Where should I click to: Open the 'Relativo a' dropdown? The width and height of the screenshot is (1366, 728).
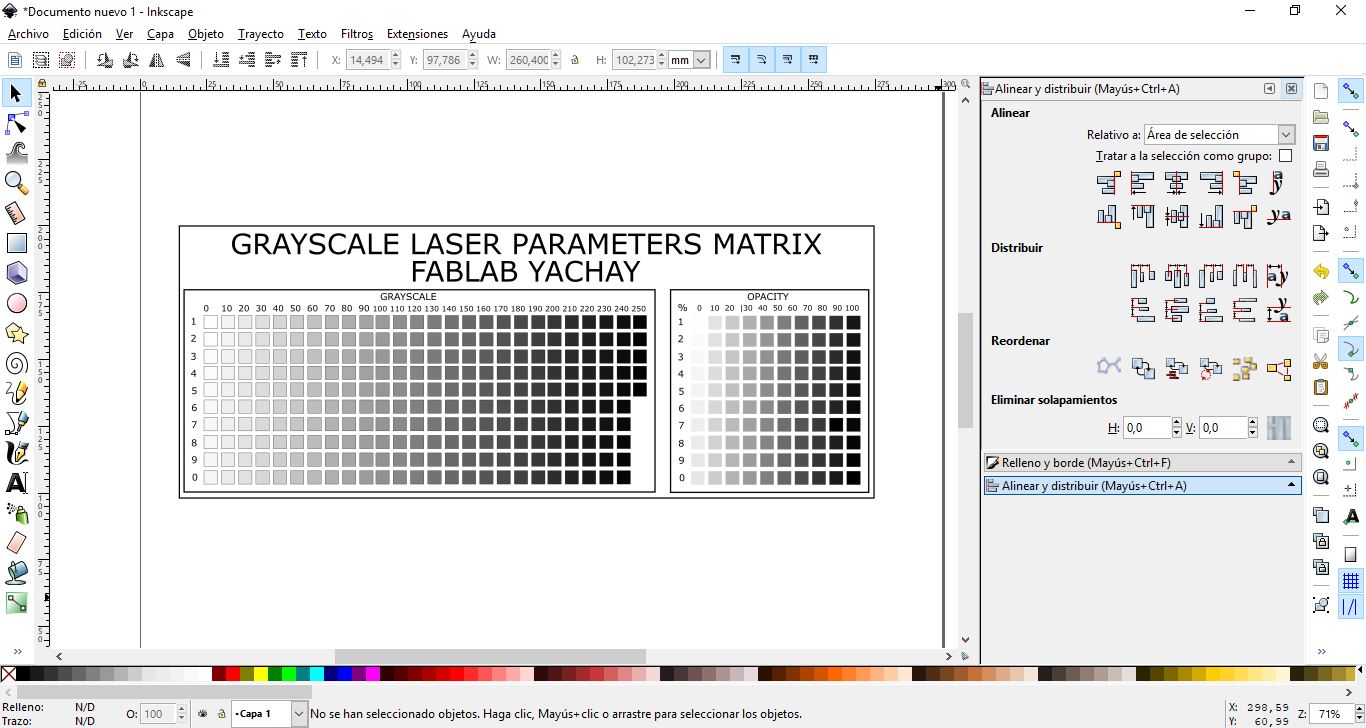point(1220,134)
